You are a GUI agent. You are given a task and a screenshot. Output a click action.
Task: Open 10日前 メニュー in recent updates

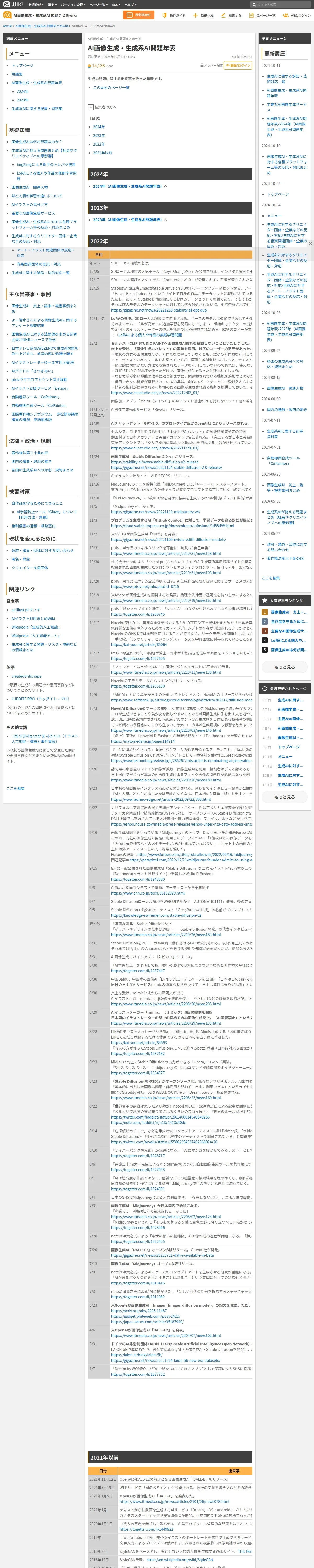click(x=285, y=757)
